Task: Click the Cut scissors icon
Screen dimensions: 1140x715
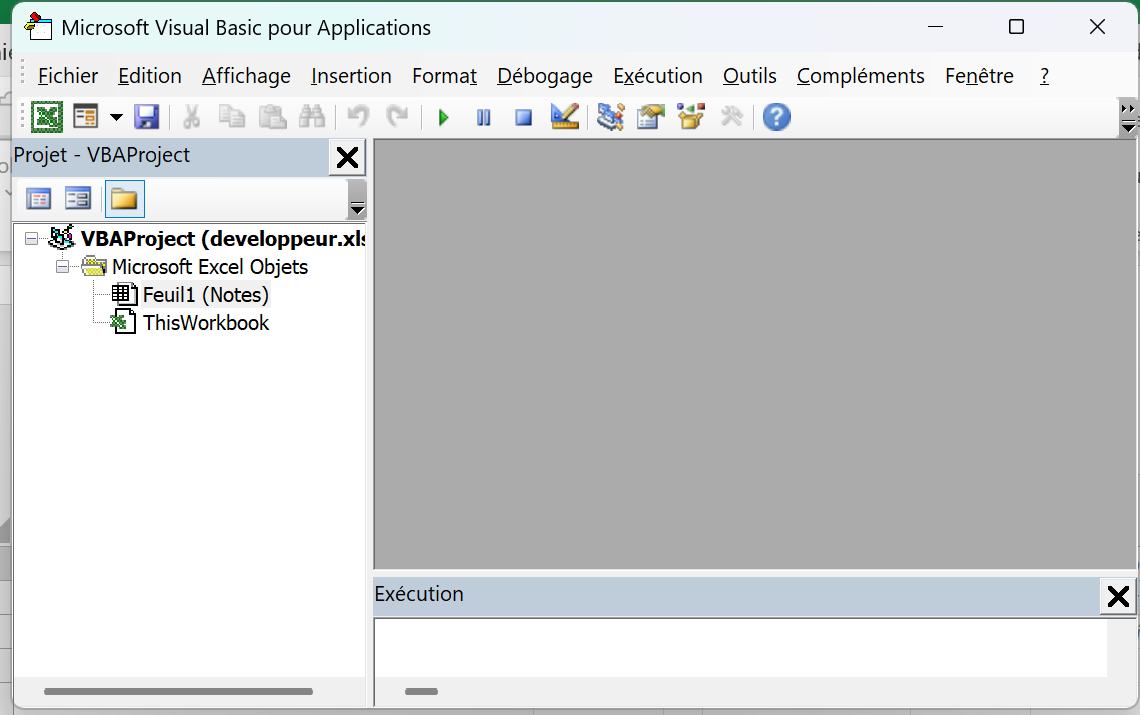Action: [192, 116]
